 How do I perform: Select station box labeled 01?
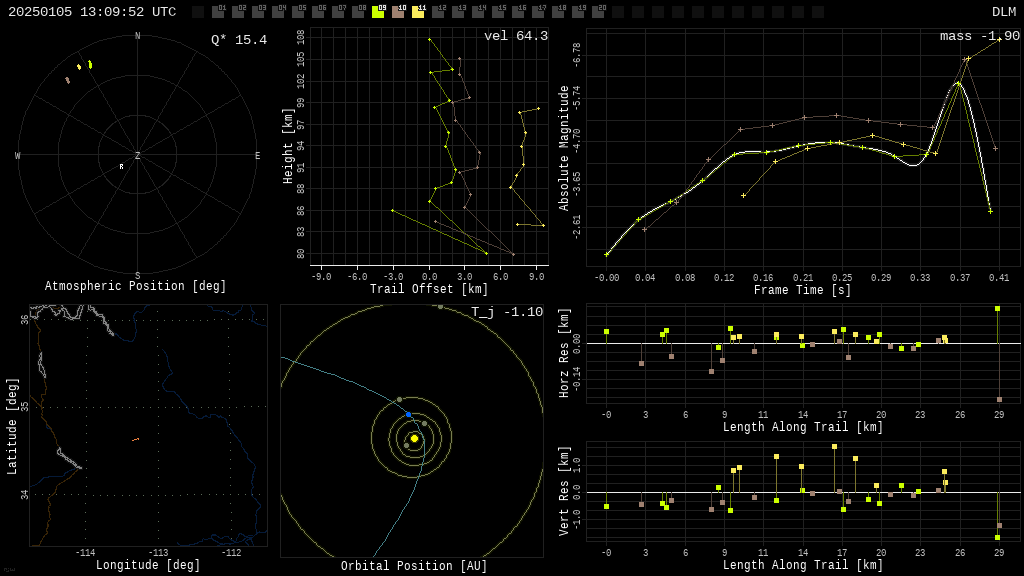(x=218, y=12)
